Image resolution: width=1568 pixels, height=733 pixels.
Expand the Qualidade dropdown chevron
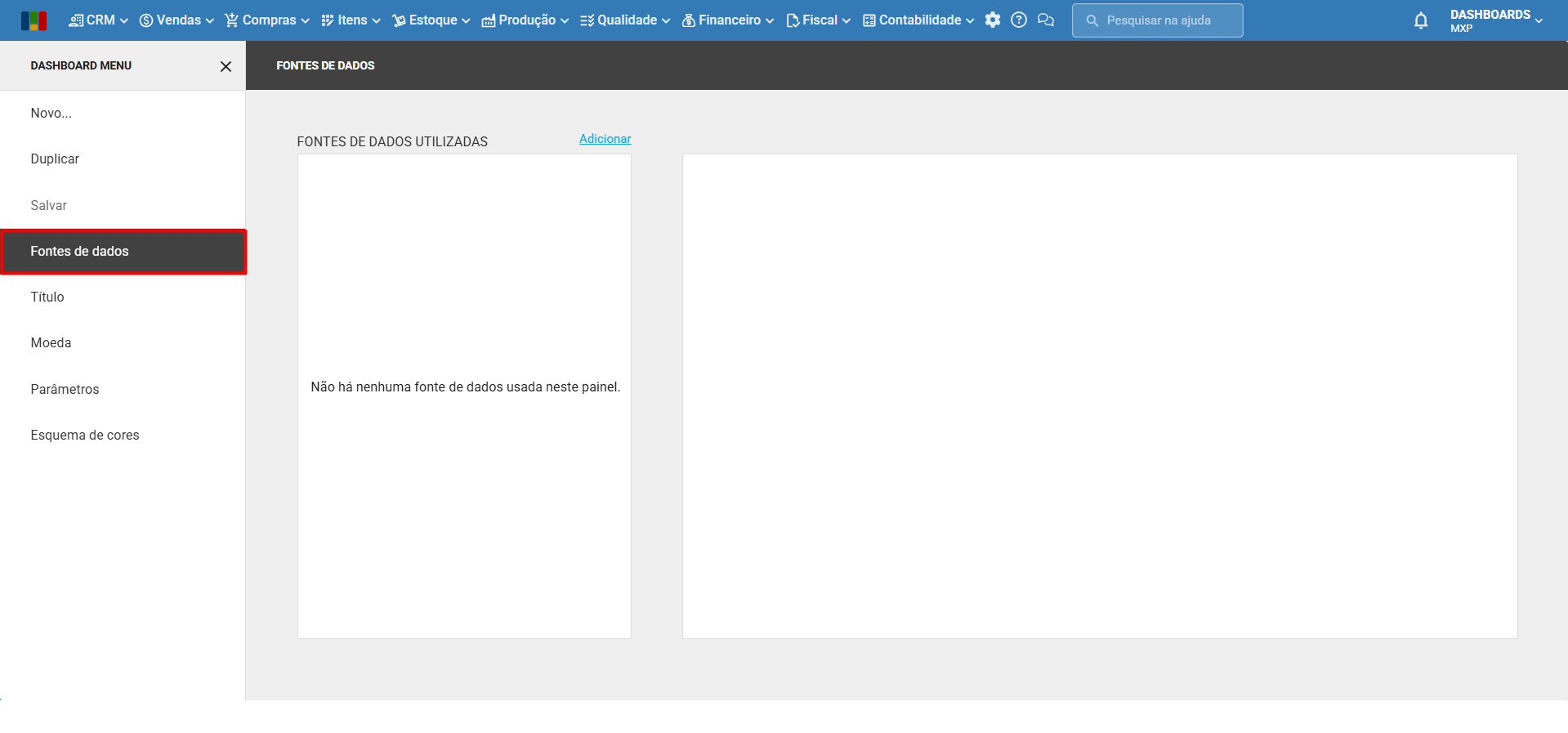point(666,21)
